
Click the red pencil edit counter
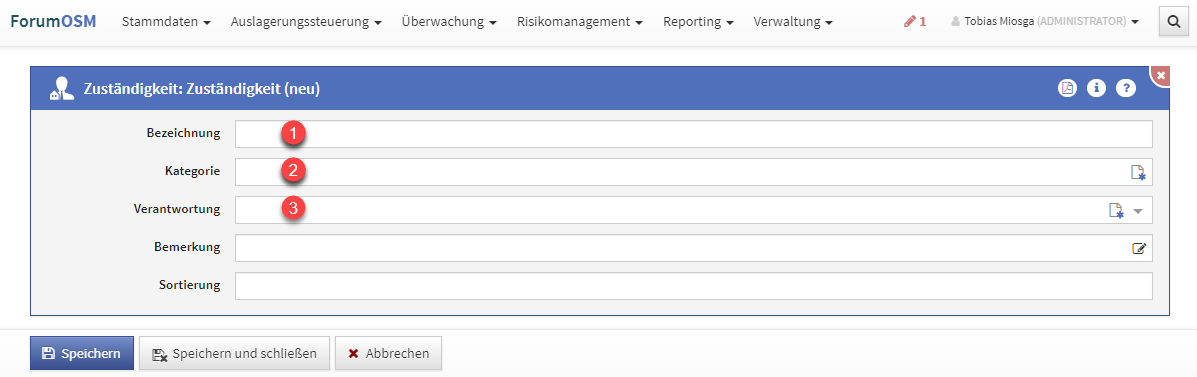tap(915, 21)
